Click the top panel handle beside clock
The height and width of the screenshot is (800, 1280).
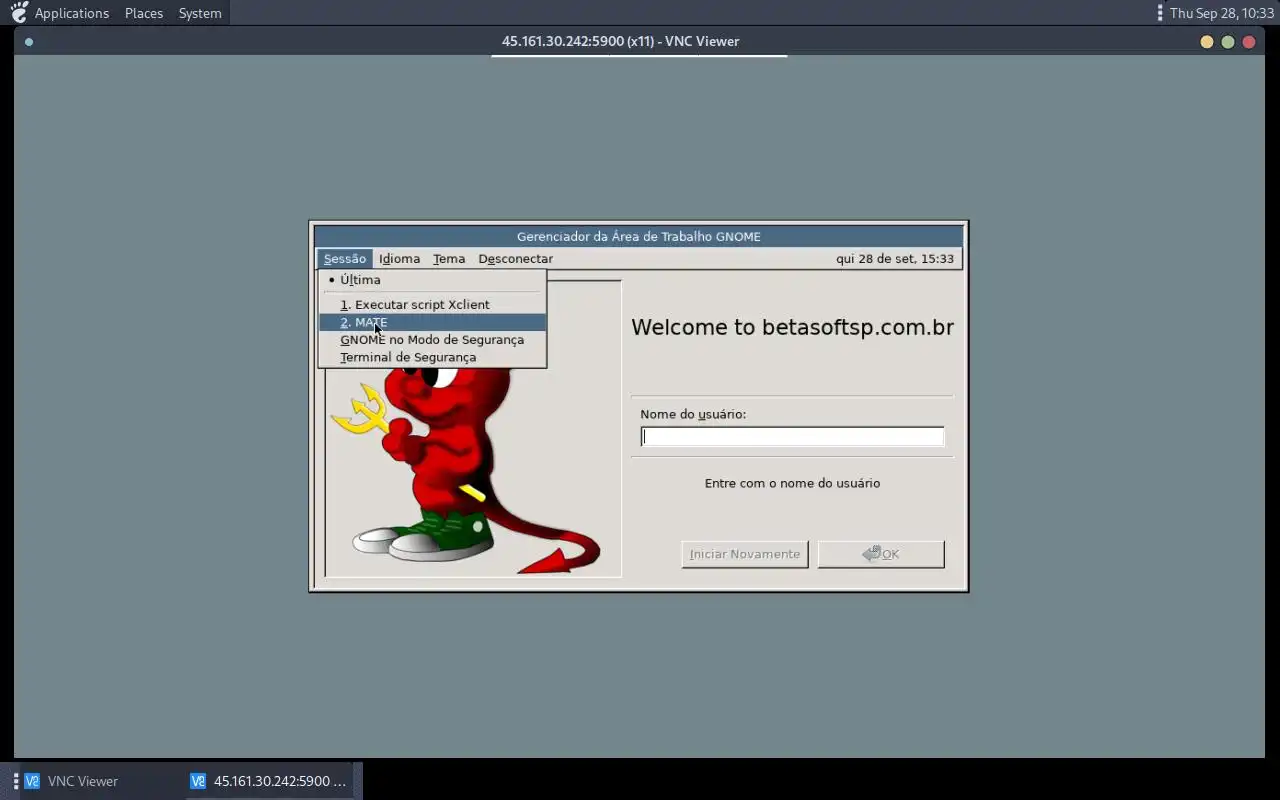click(x=1160, y=13)
